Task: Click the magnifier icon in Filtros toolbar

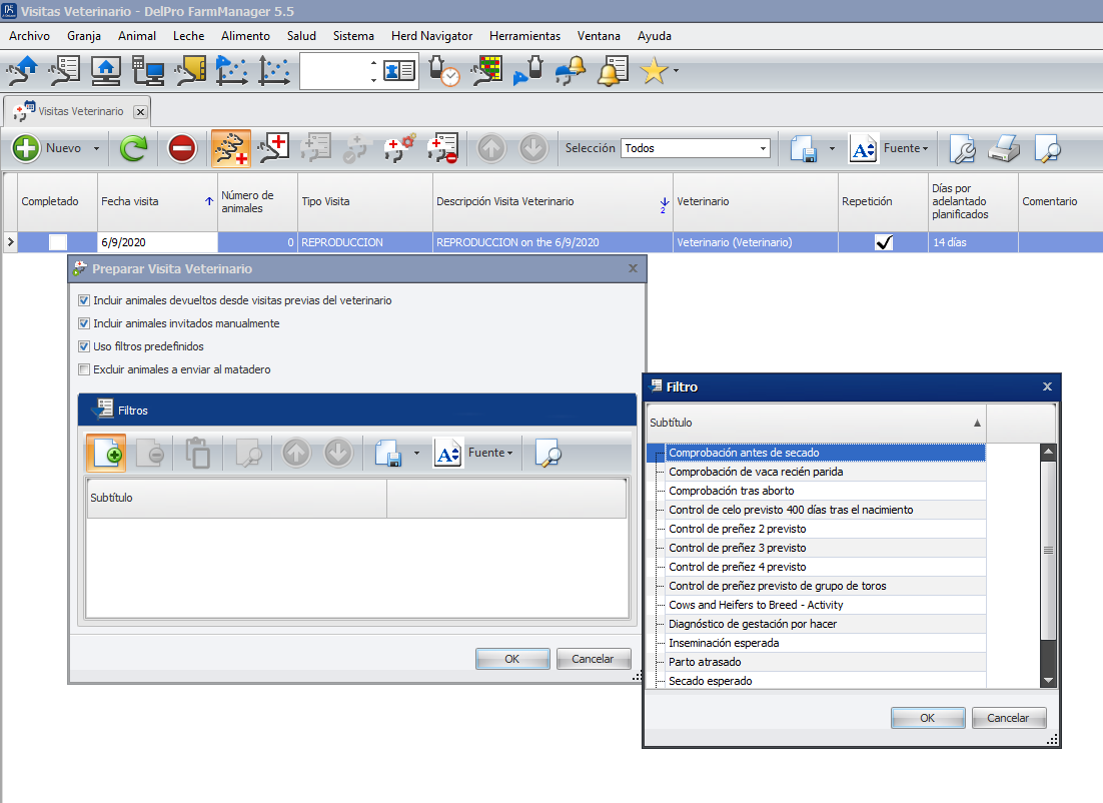Action: pos(548,454)
